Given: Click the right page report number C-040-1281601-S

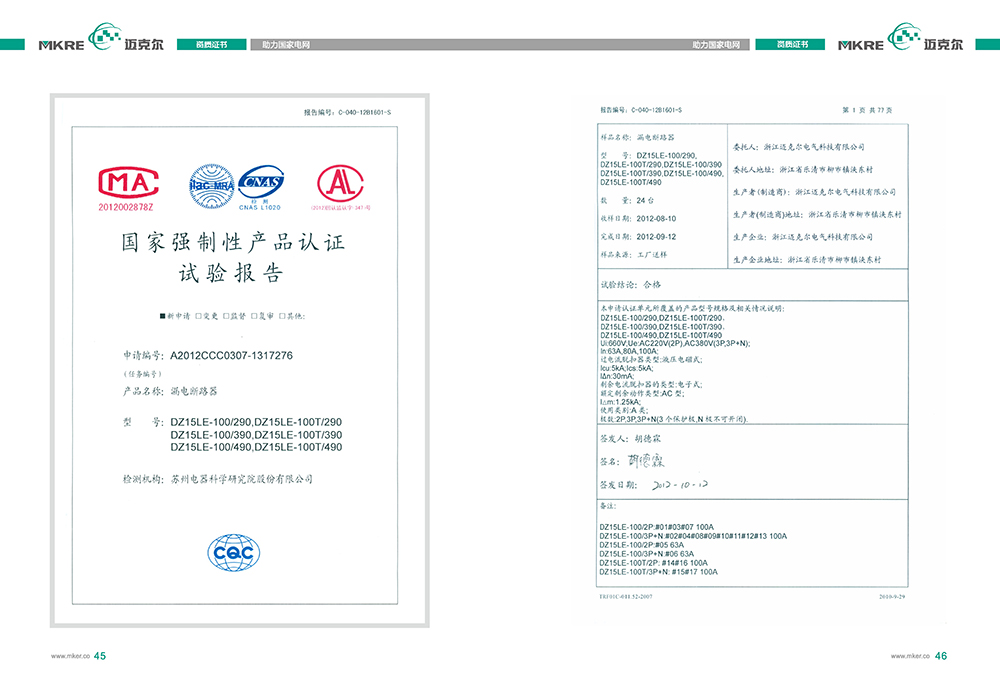Looking at the screenshot, I should click(x=656, y=110).
